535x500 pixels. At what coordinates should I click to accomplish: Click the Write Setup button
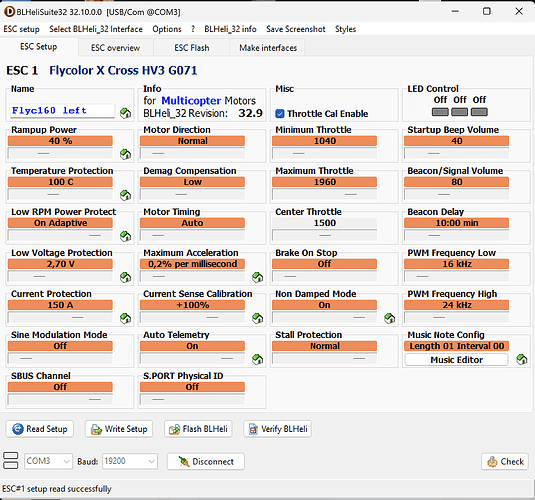click(x=119, y=429)
